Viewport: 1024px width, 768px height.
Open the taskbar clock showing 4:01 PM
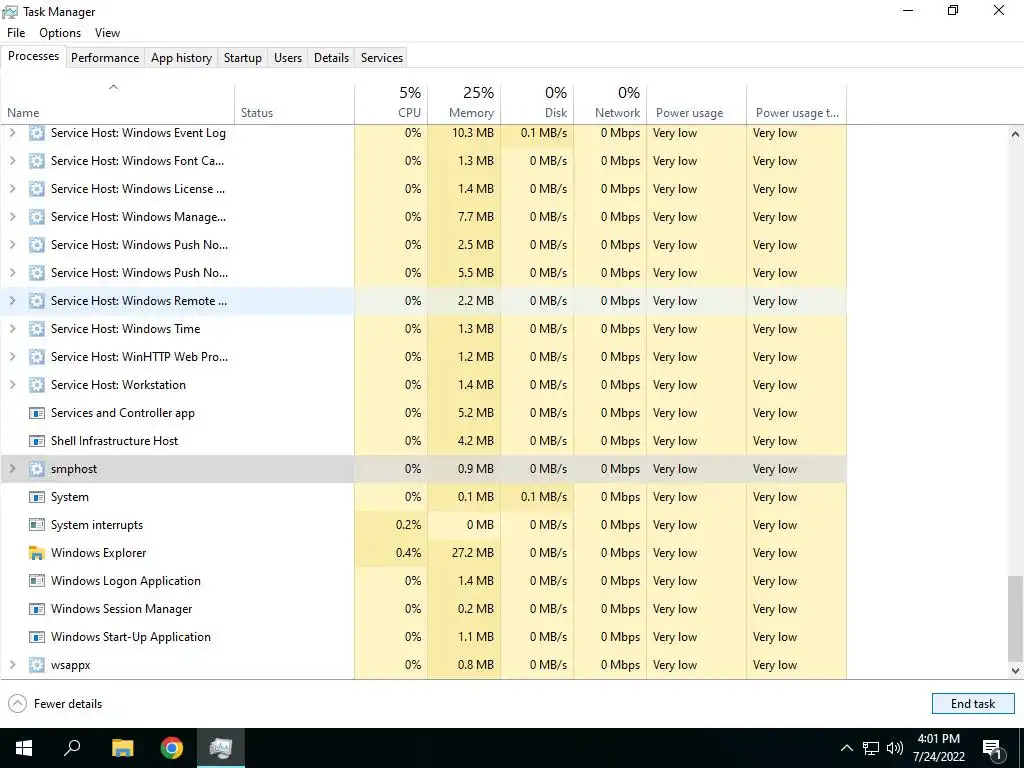[938, 748]
